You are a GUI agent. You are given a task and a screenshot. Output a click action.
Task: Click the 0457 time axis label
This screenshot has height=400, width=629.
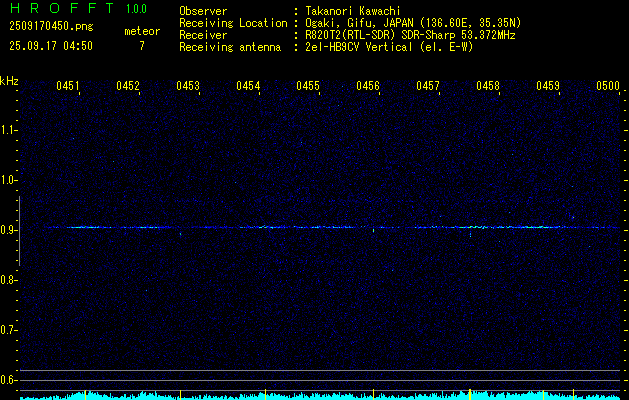point(428,86)
